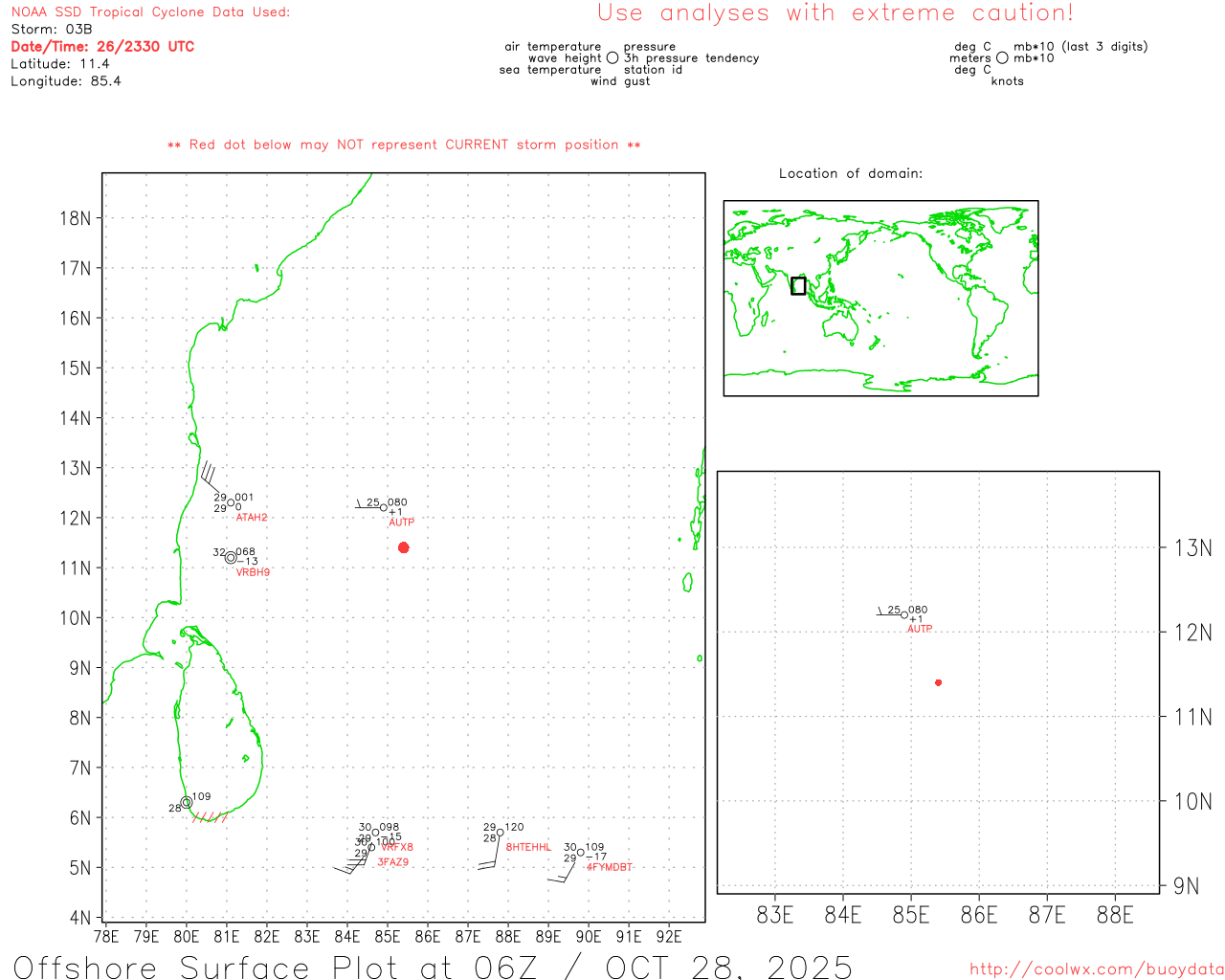Image resolution: width=1225 pixels, height=980 pixels.
Task: Click the 'knots' legend text
Action: click(1008, 81)
